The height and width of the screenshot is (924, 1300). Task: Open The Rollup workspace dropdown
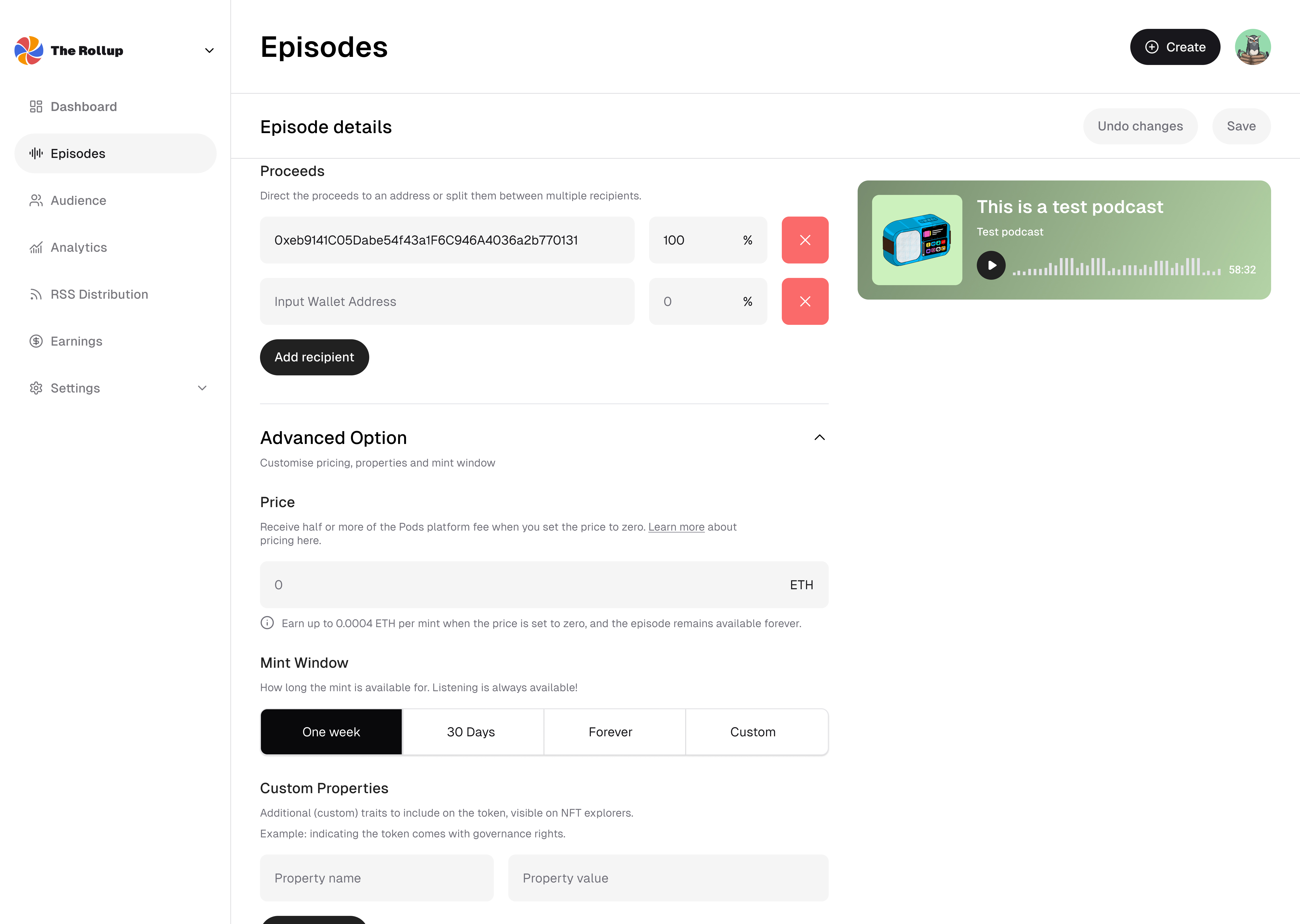tap(209, 51)
